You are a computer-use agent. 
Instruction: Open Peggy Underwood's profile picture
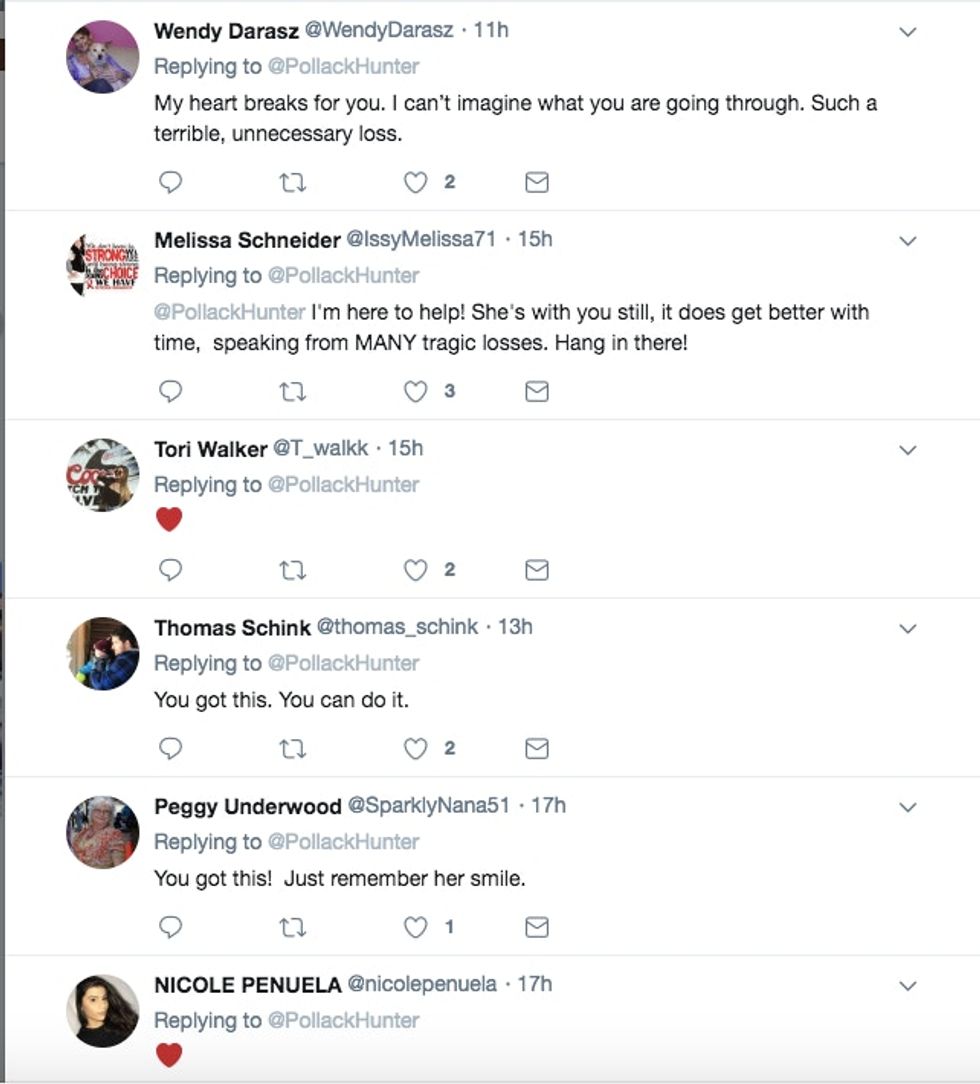pos(103,832)
